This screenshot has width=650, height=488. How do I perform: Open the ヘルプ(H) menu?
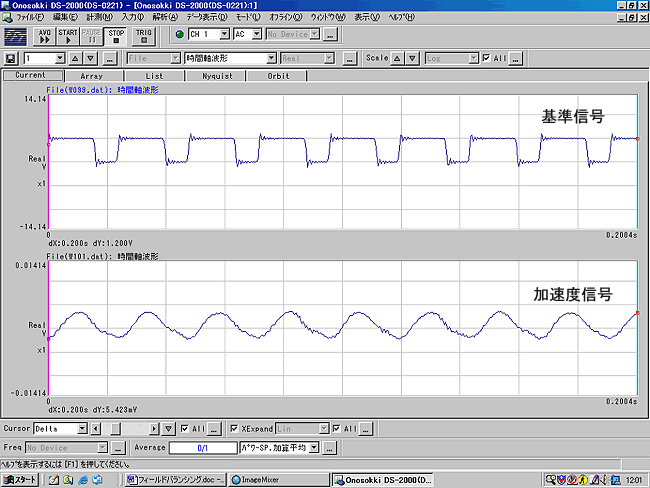[401, 17]
